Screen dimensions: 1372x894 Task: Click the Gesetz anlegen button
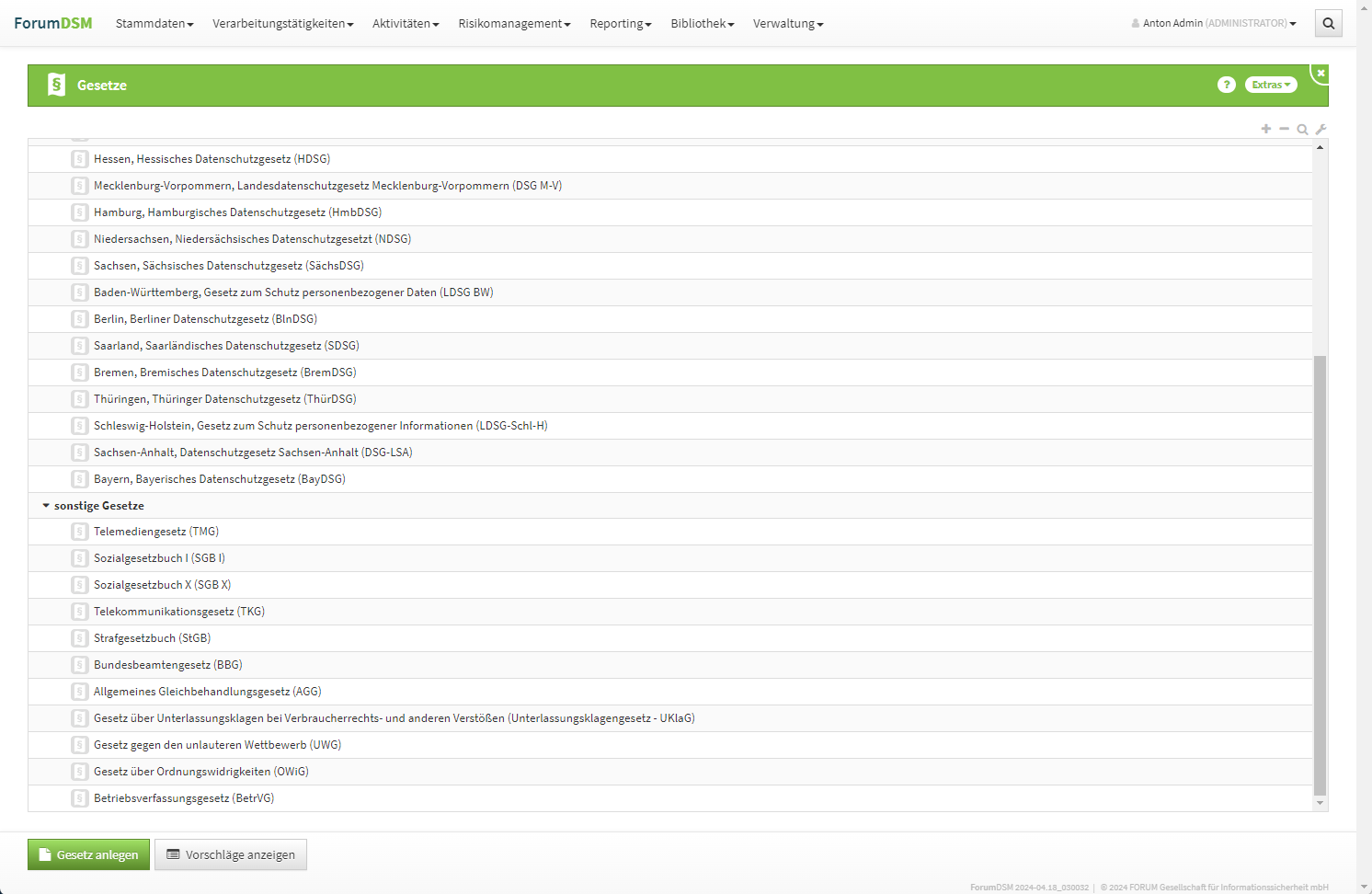pyautogui.click(x=88, y=854)
